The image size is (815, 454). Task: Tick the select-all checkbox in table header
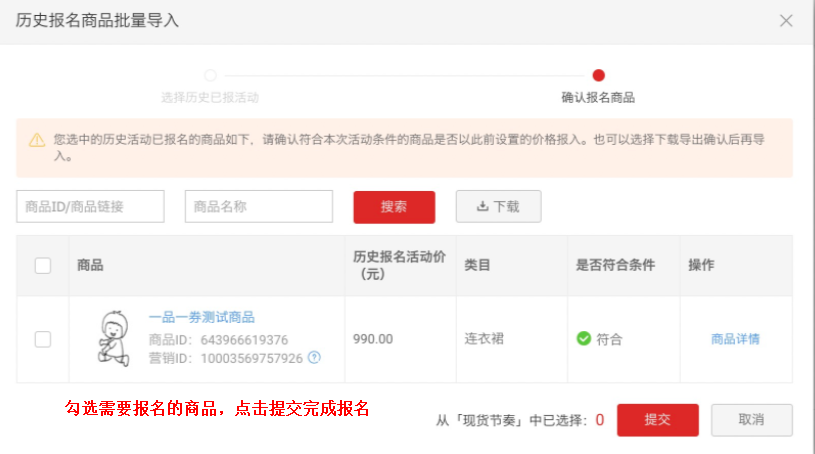43,265
